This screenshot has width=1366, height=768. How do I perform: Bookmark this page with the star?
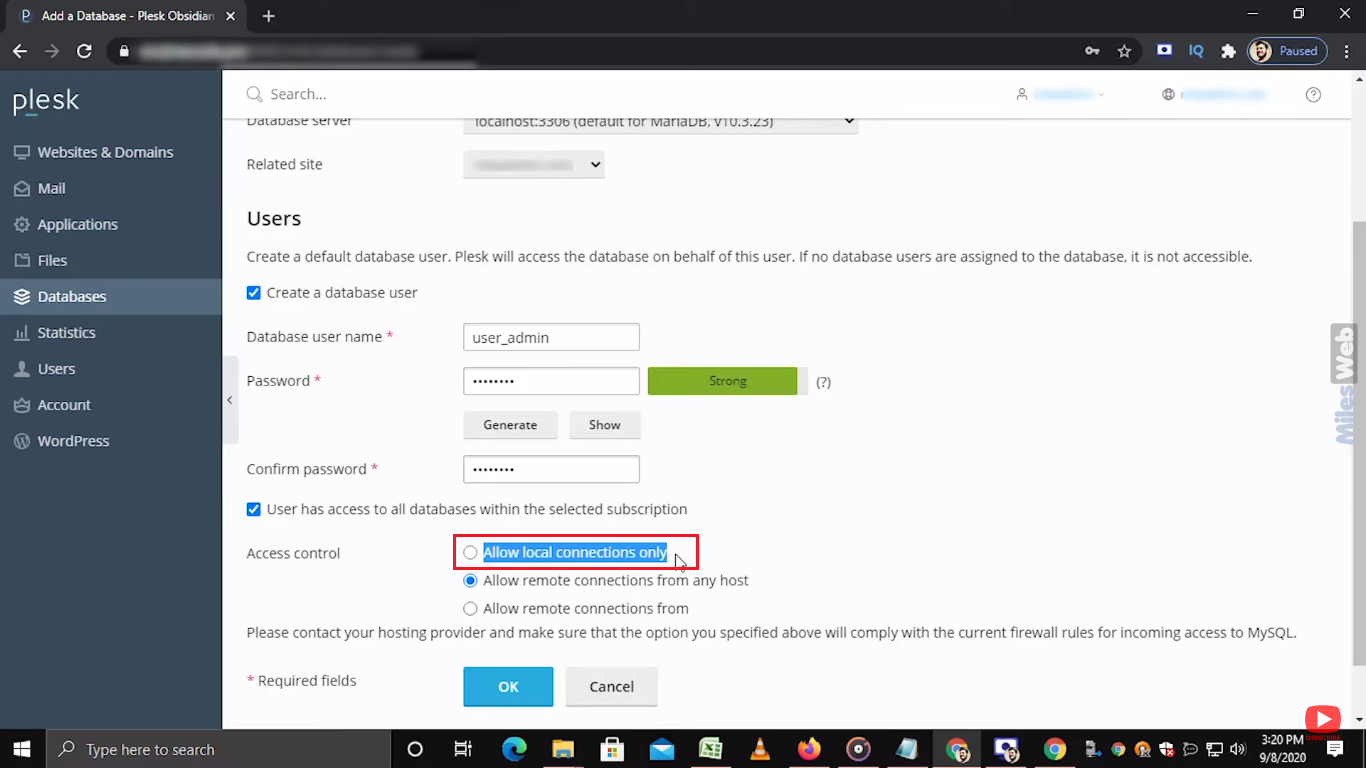(x=1124, y=51)
